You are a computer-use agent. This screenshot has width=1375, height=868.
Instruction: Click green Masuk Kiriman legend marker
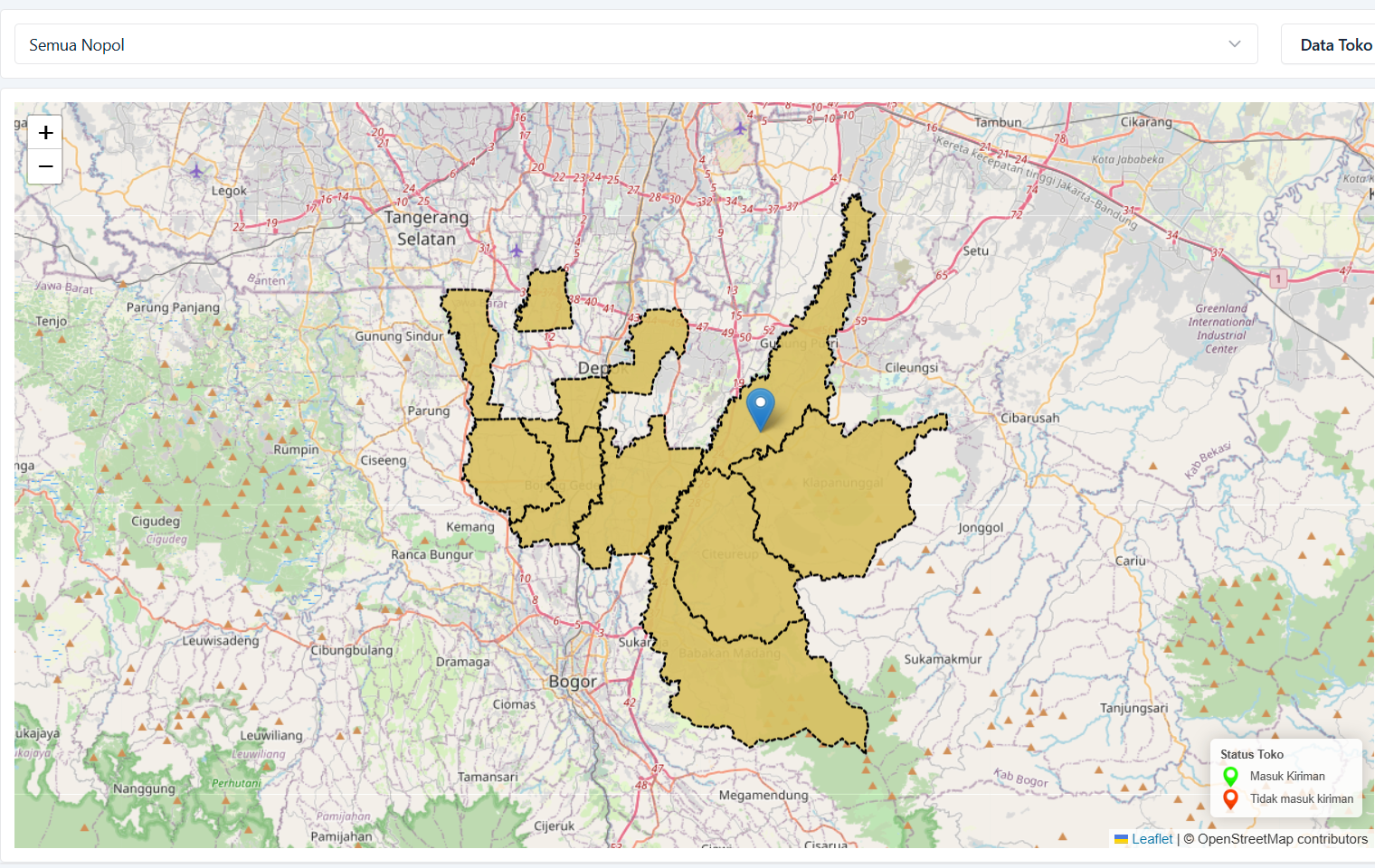[1230, 776]
